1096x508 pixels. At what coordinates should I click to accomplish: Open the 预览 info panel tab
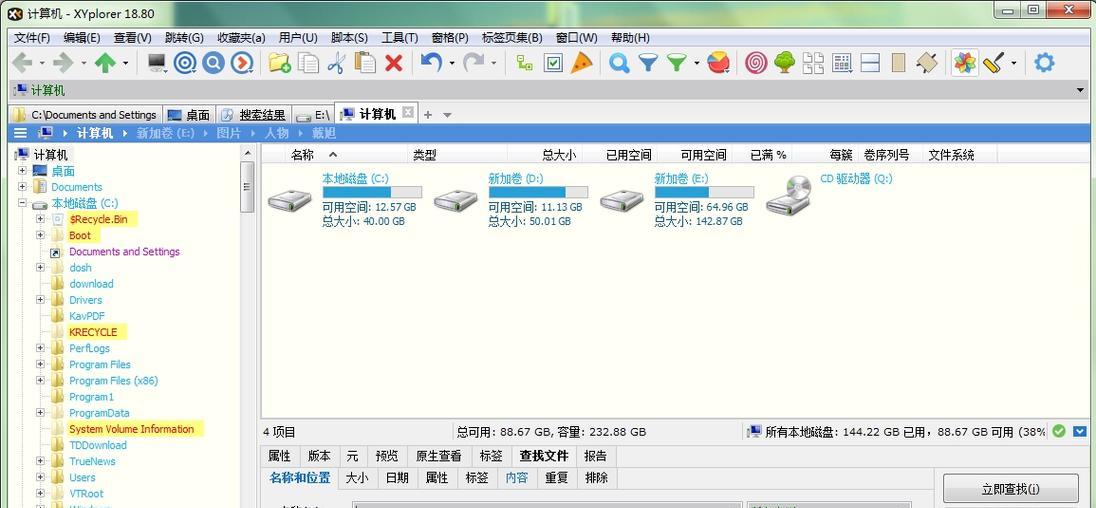point(387,456)
